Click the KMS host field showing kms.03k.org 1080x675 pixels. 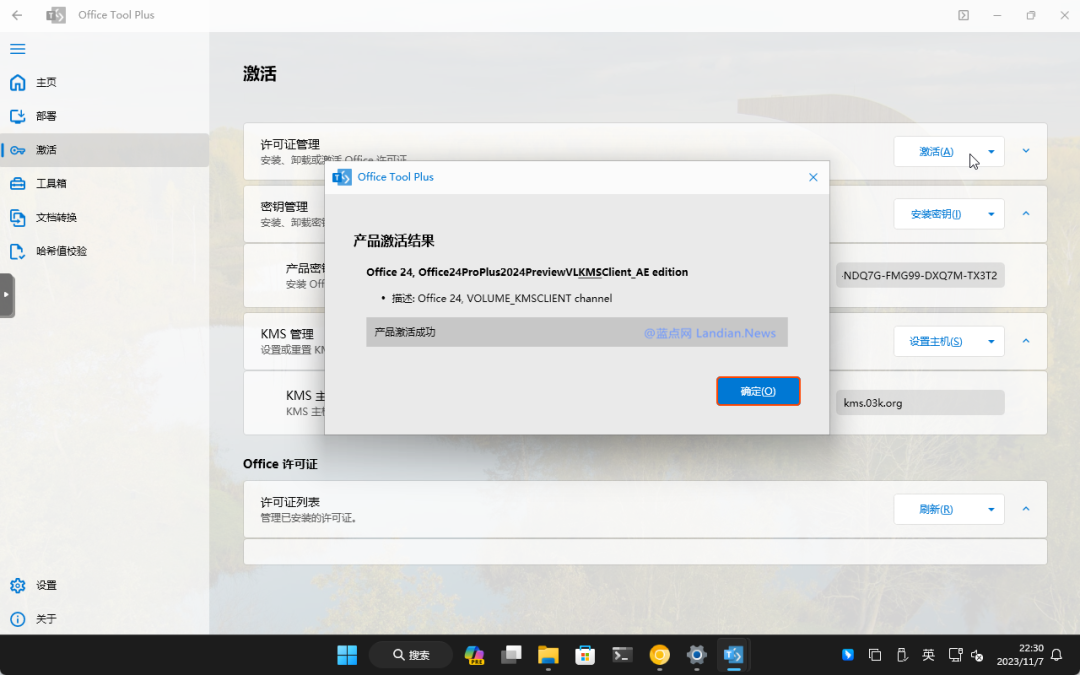(x=919, y=402)
